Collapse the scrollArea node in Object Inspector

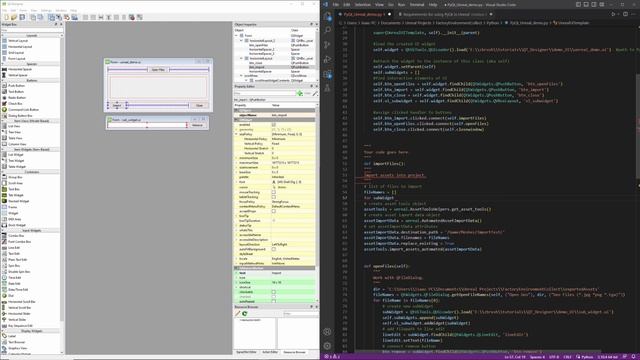tap(241, 76)
